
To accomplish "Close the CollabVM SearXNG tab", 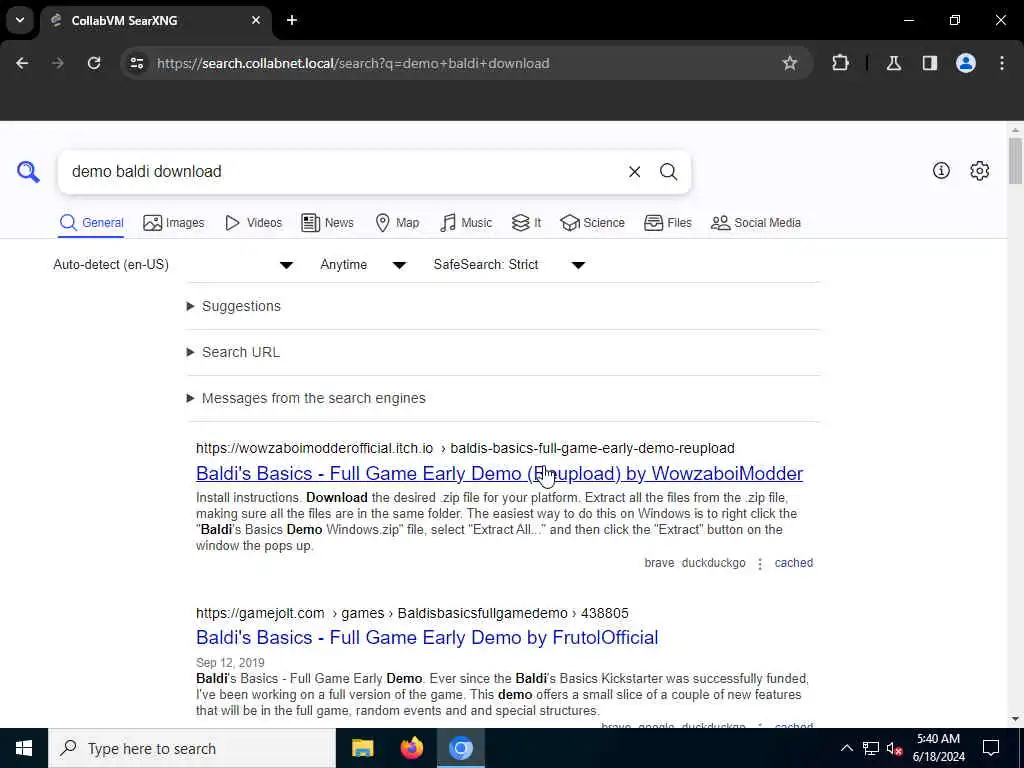I will tap(256, 20).
